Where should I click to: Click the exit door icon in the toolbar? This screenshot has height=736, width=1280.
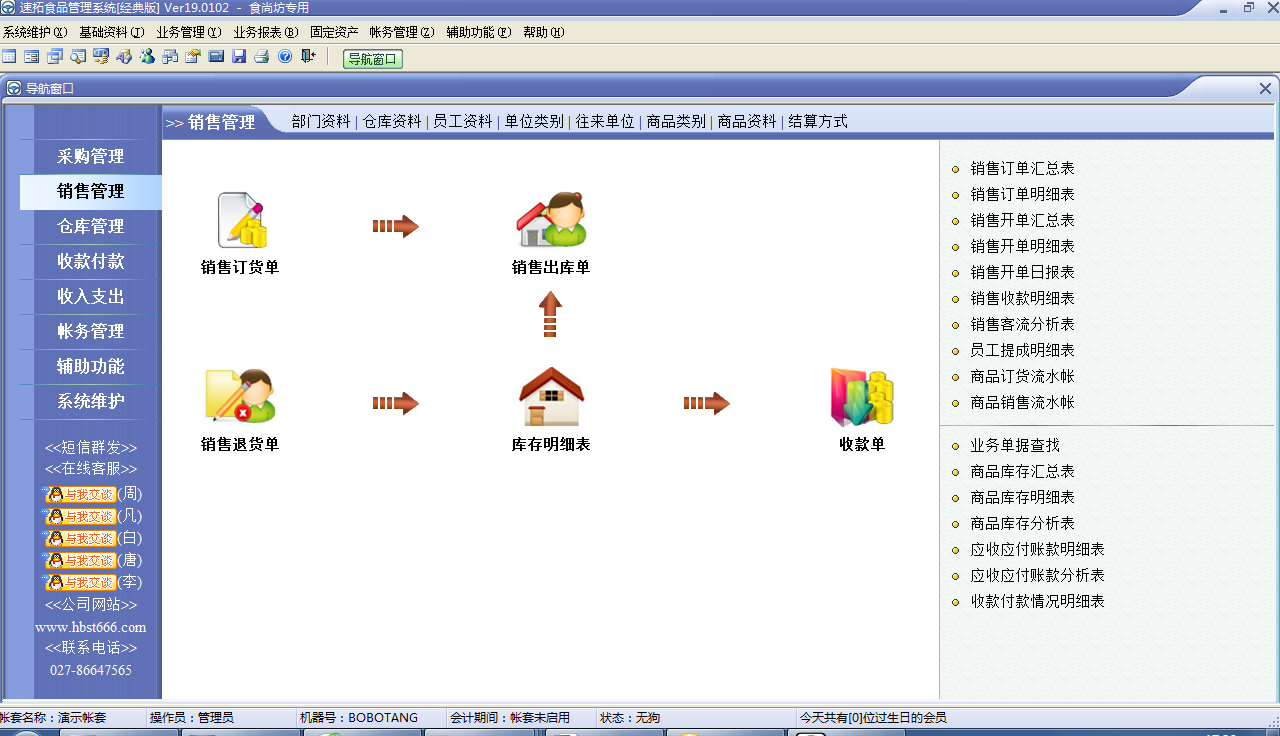click(x=305, y=57)
